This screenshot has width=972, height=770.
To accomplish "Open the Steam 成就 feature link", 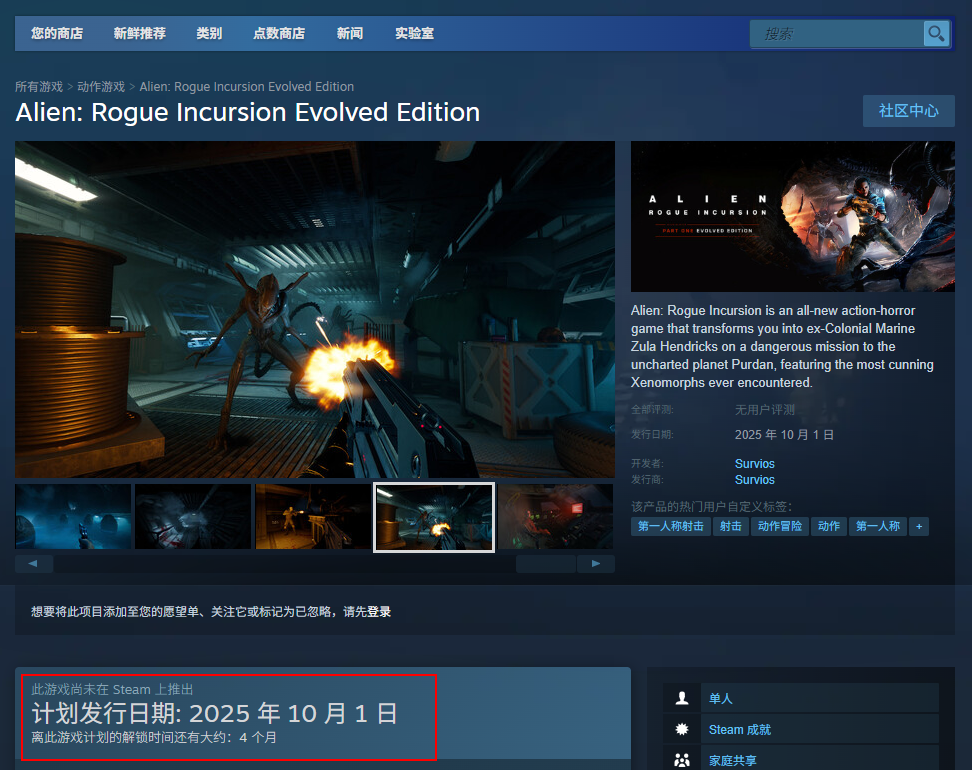I will coord(740,730).
